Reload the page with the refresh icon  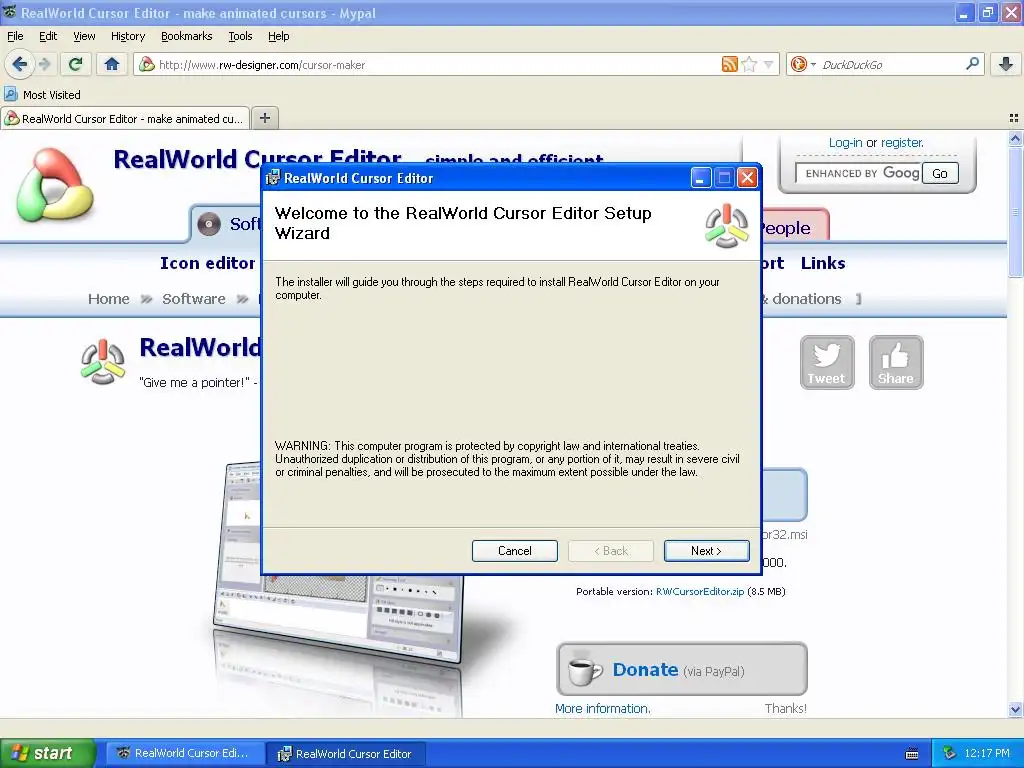pos(75,64)
